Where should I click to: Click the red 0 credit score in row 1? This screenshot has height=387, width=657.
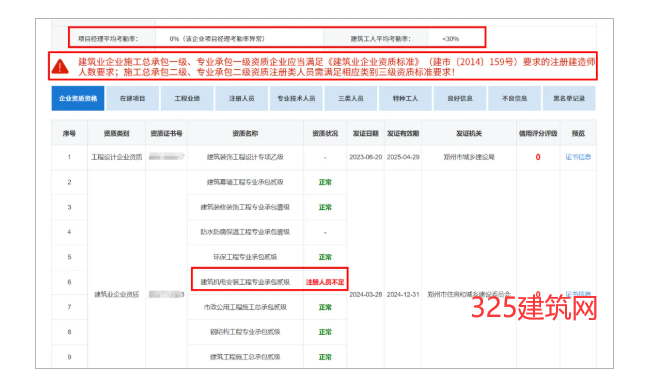click(538, 157)
